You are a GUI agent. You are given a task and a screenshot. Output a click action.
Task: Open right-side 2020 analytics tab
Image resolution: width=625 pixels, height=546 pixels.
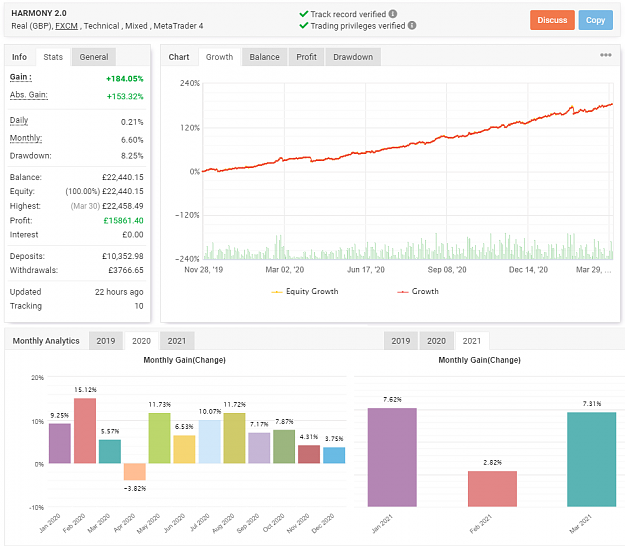[x=436, y=341]
